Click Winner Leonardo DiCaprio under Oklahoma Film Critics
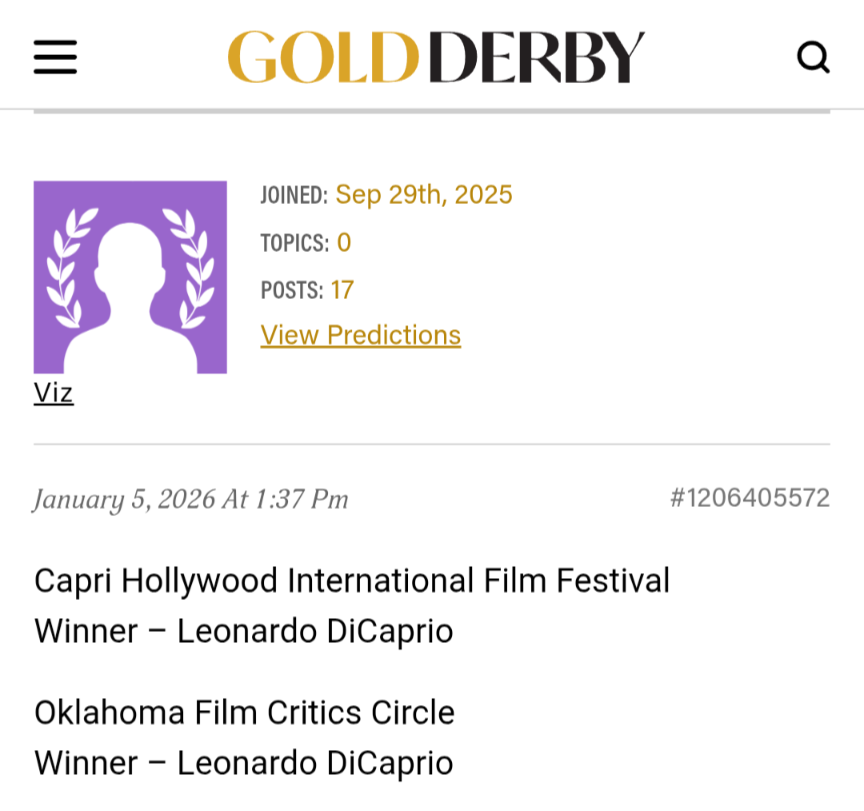864x811 pixels. point(243,763)
